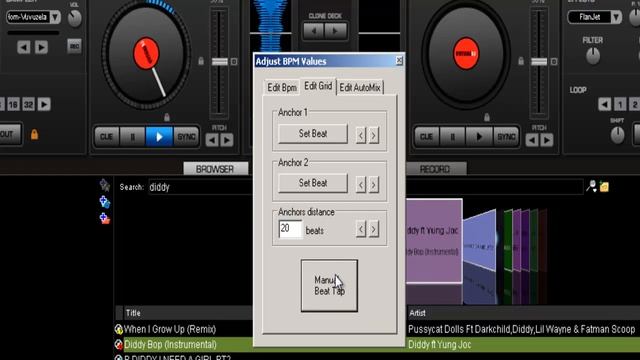This screenshot has height=360, width=640.
Task: Click the Manual Beat Tap button
Action: coord(329,286)
